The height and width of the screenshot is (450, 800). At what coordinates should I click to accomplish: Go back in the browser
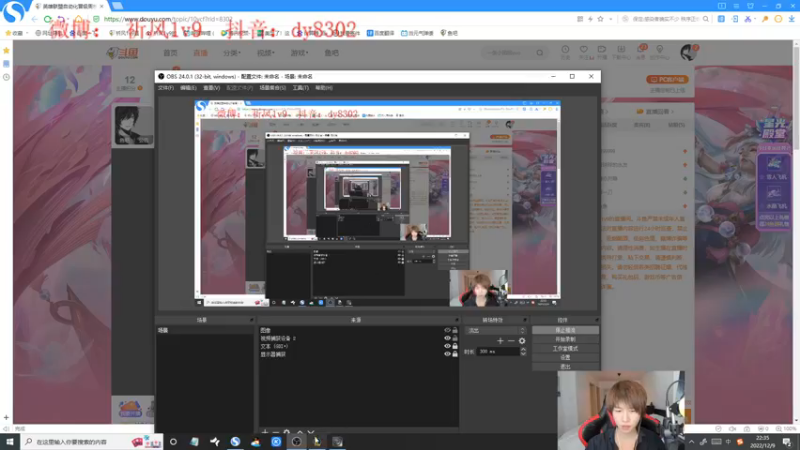pyautogui.click(x=35, y=19)
